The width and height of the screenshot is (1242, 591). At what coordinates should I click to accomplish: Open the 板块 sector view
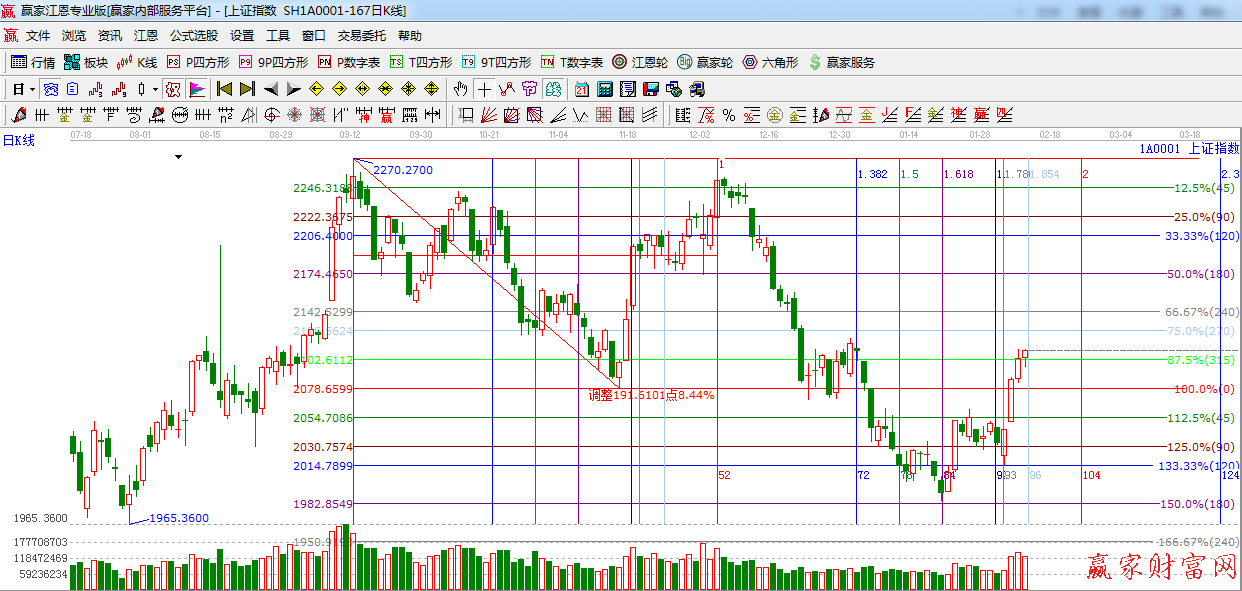(x=86, y=62)
